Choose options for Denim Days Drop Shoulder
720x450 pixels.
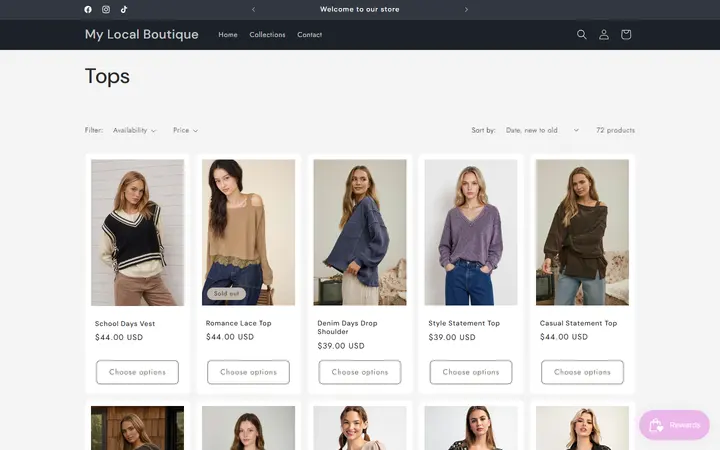tap(360, 372)
